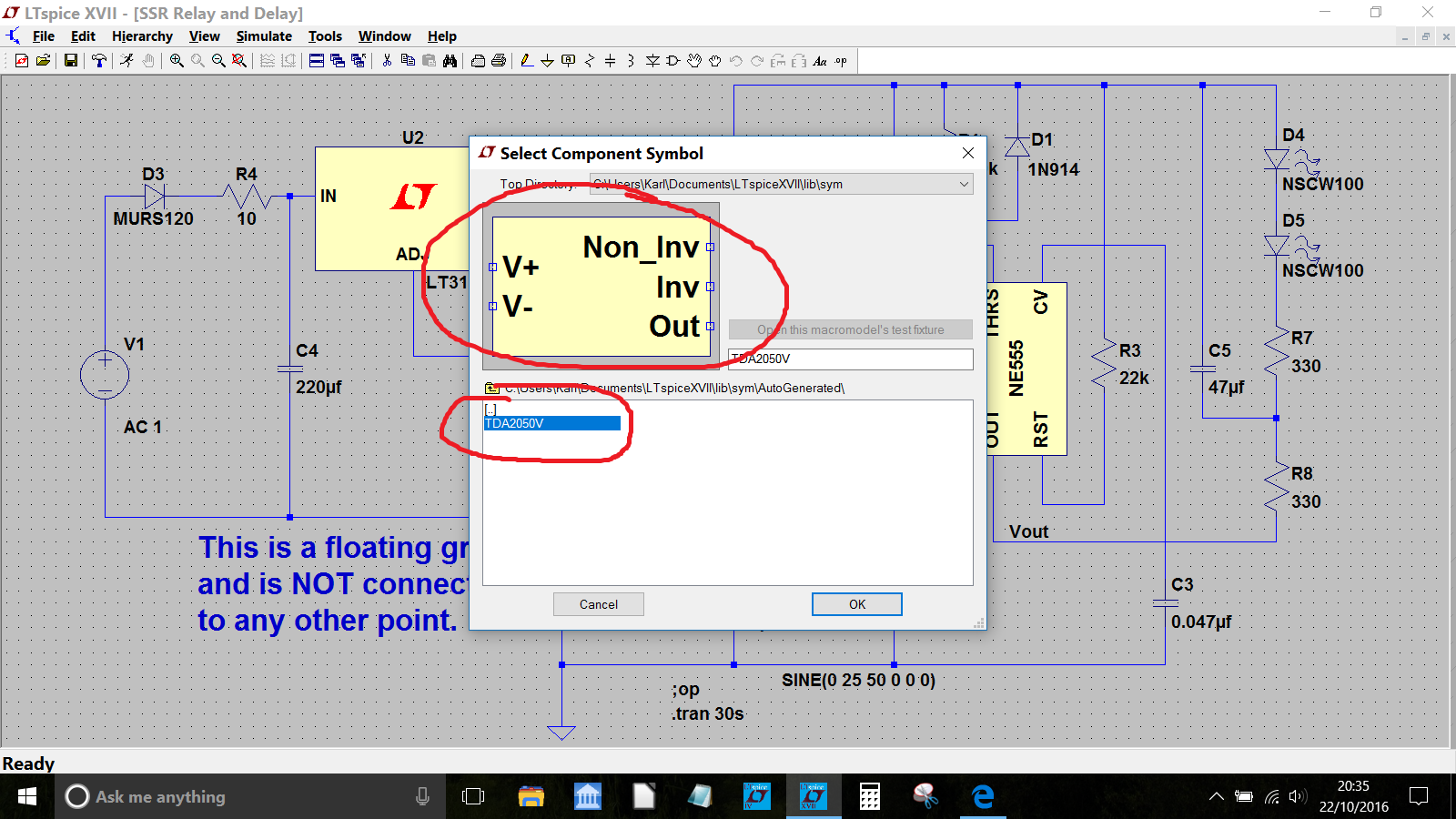The image size is (1456, 819).
Task: Open Control Panel using the hammer icon
Action: point(99,61)
